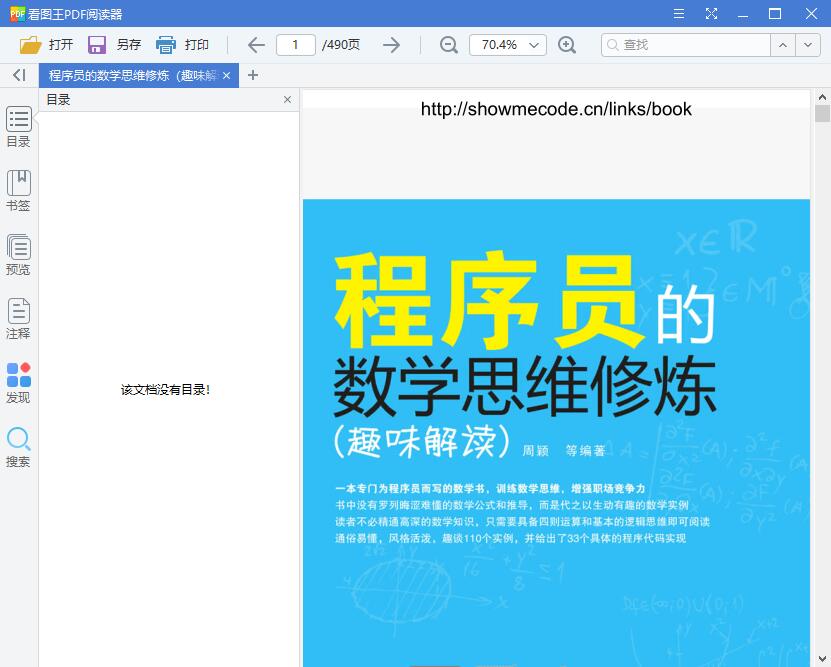Screen dimensions: 831x667
Task: Zoom out with the minus magnifier
Action: (x=448, y=45)
